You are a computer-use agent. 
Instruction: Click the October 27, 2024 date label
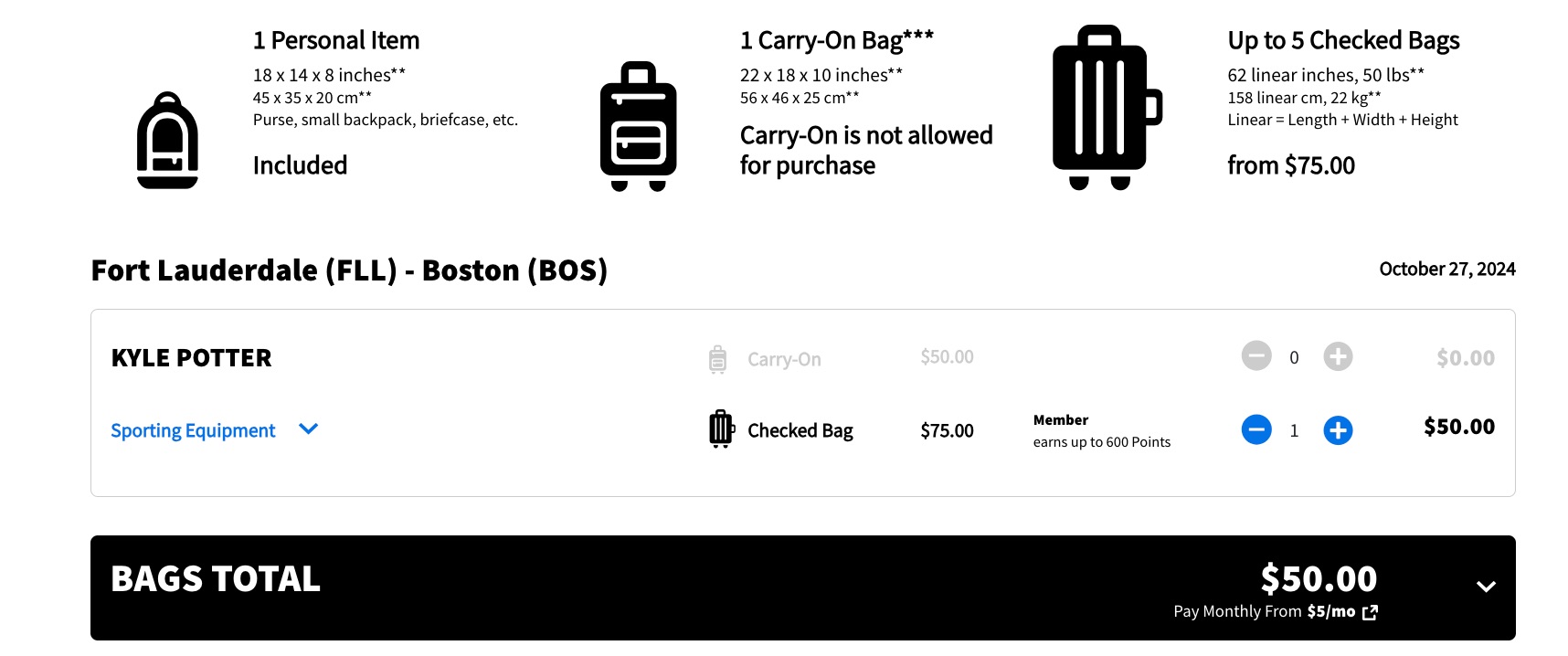(1446, 269)
